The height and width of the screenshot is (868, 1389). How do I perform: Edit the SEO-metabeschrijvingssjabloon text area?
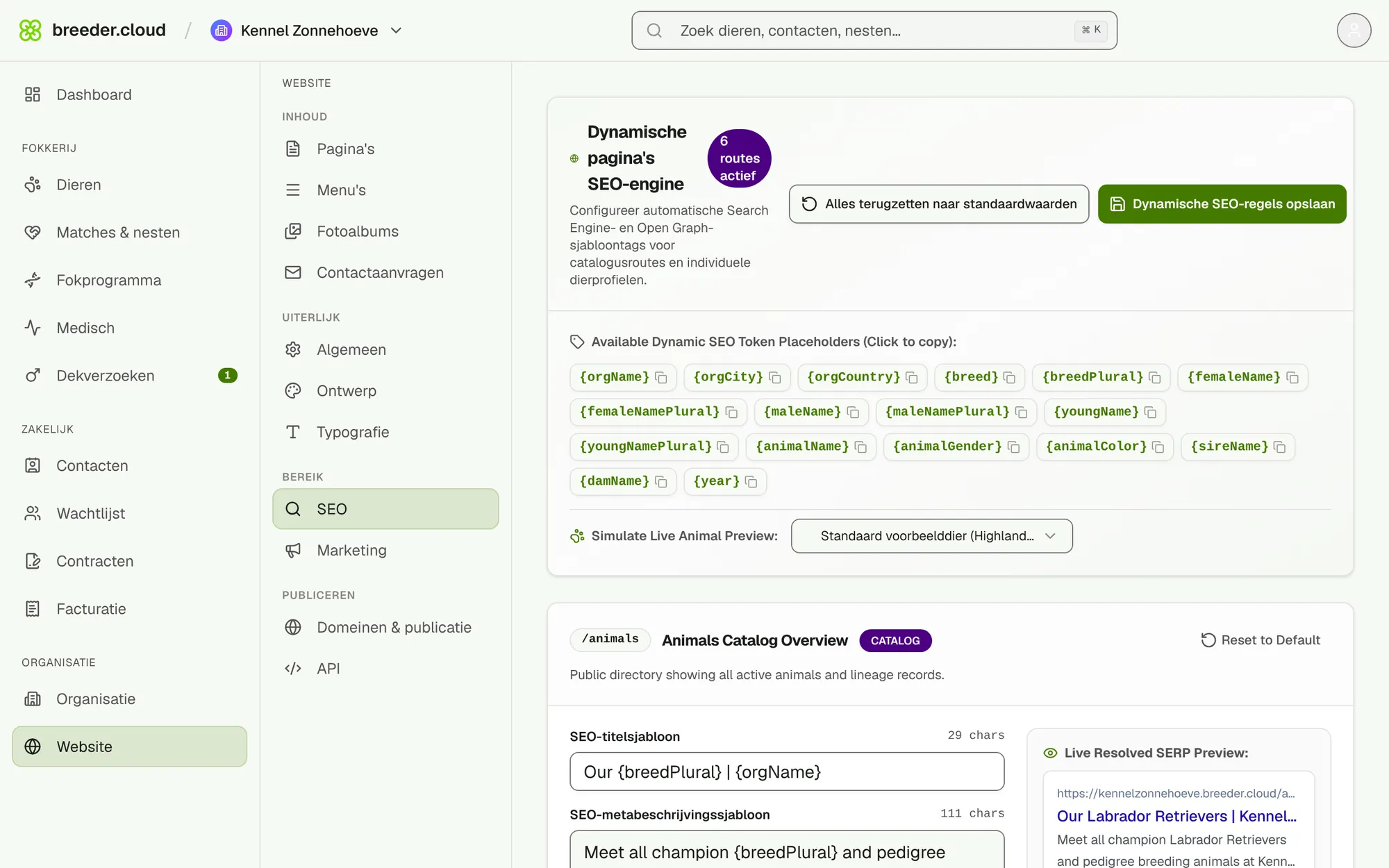click(x=787, y=850)
